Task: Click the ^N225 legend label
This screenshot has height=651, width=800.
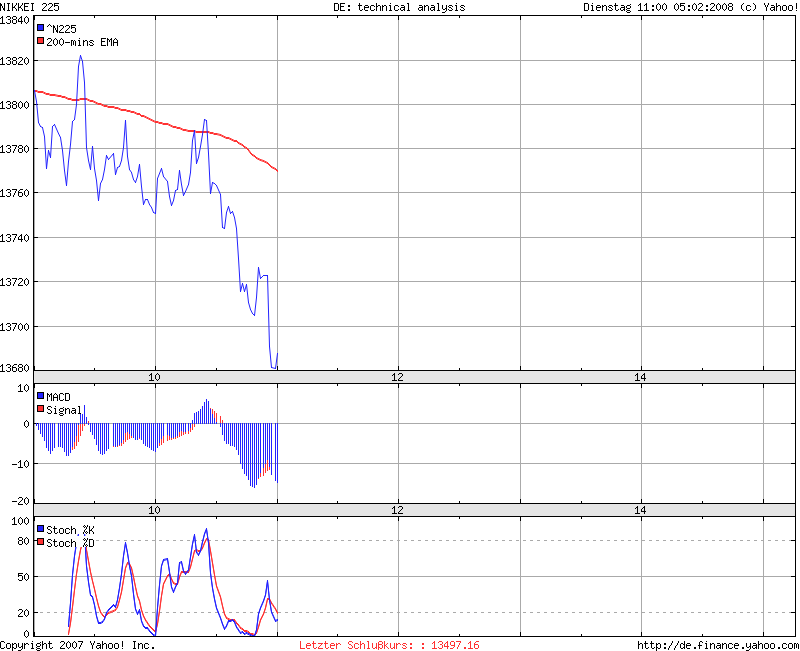Action: coord(61,29)
